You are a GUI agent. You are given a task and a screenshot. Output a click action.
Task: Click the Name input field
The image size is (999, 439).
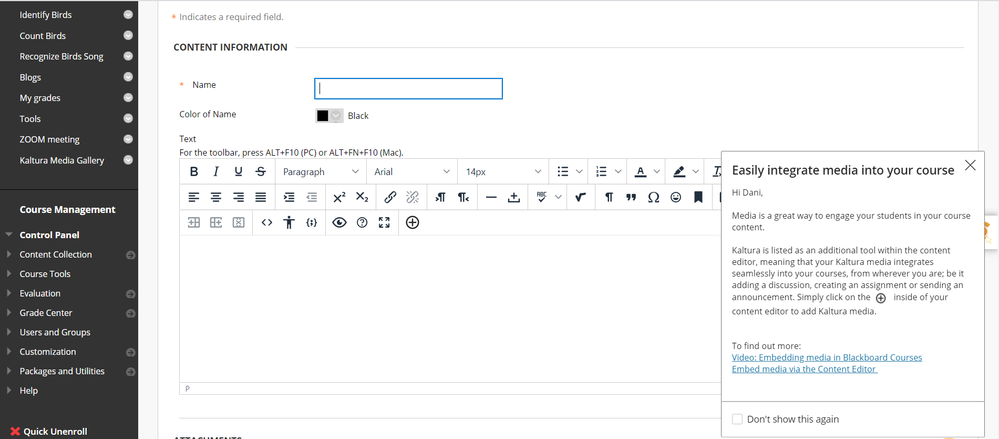[x=408, y=89]
